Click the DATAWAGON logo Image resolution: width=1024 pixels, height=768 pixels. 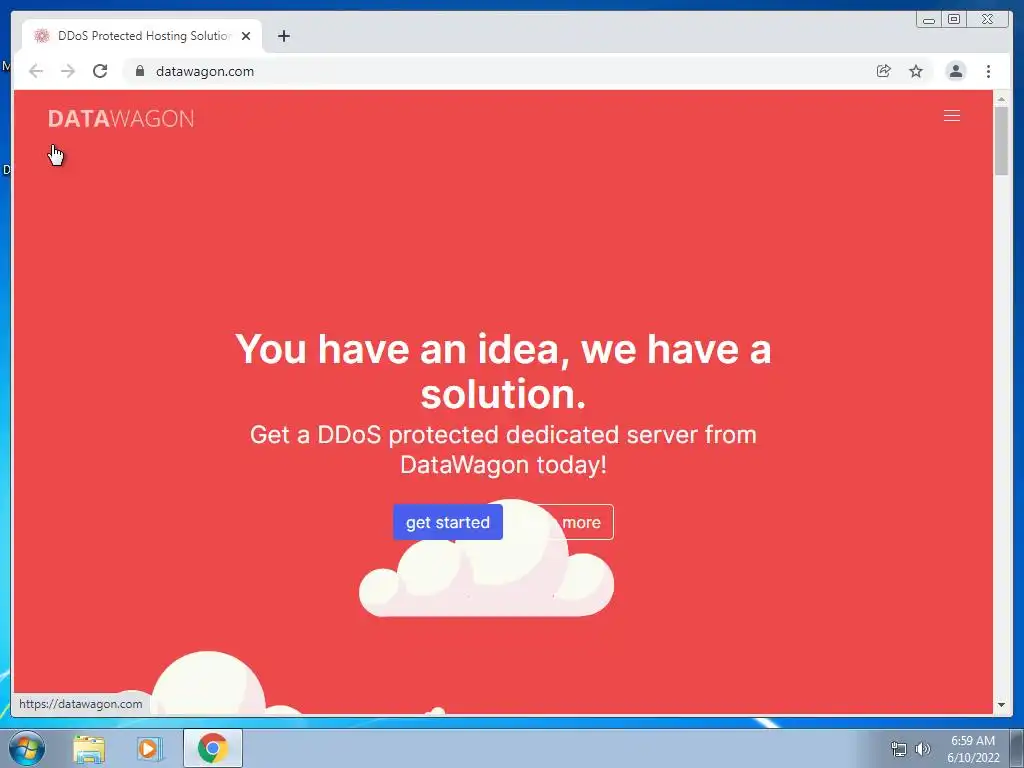pos(121,119)
